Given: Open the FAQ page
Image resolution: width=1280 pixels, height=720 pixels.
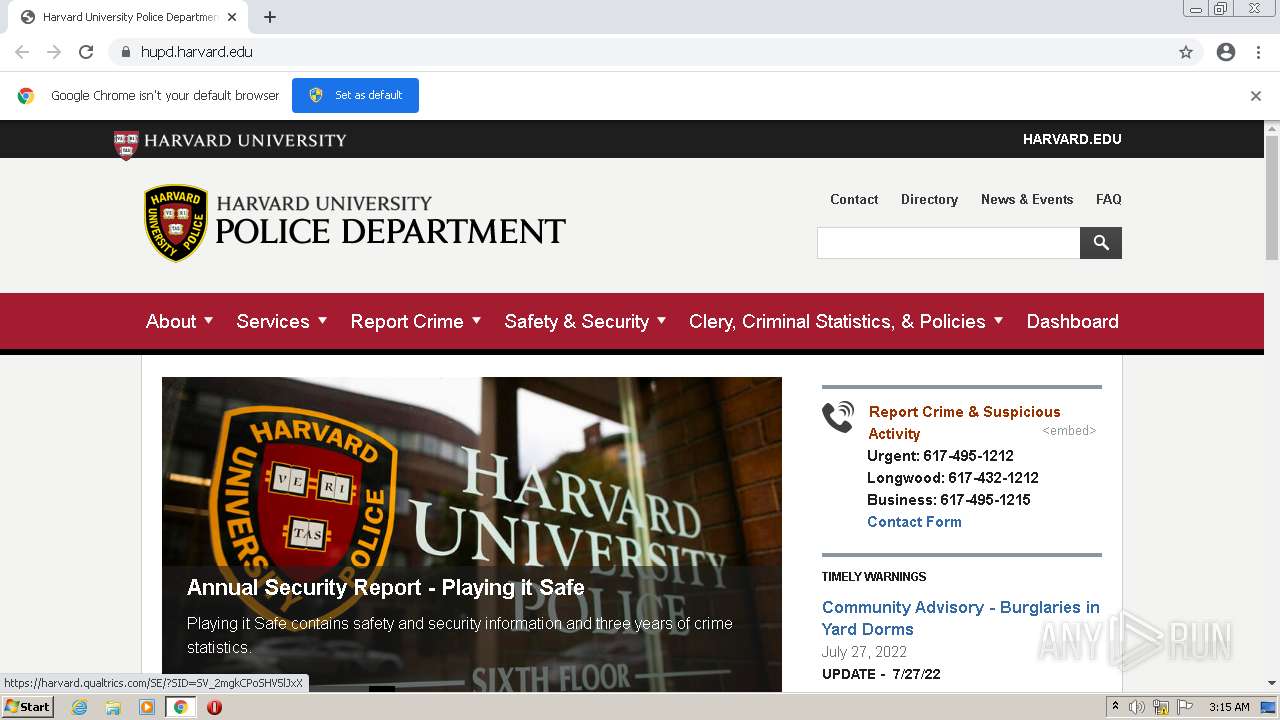Looking at the screenshot, I should (x=1109, y=199).
